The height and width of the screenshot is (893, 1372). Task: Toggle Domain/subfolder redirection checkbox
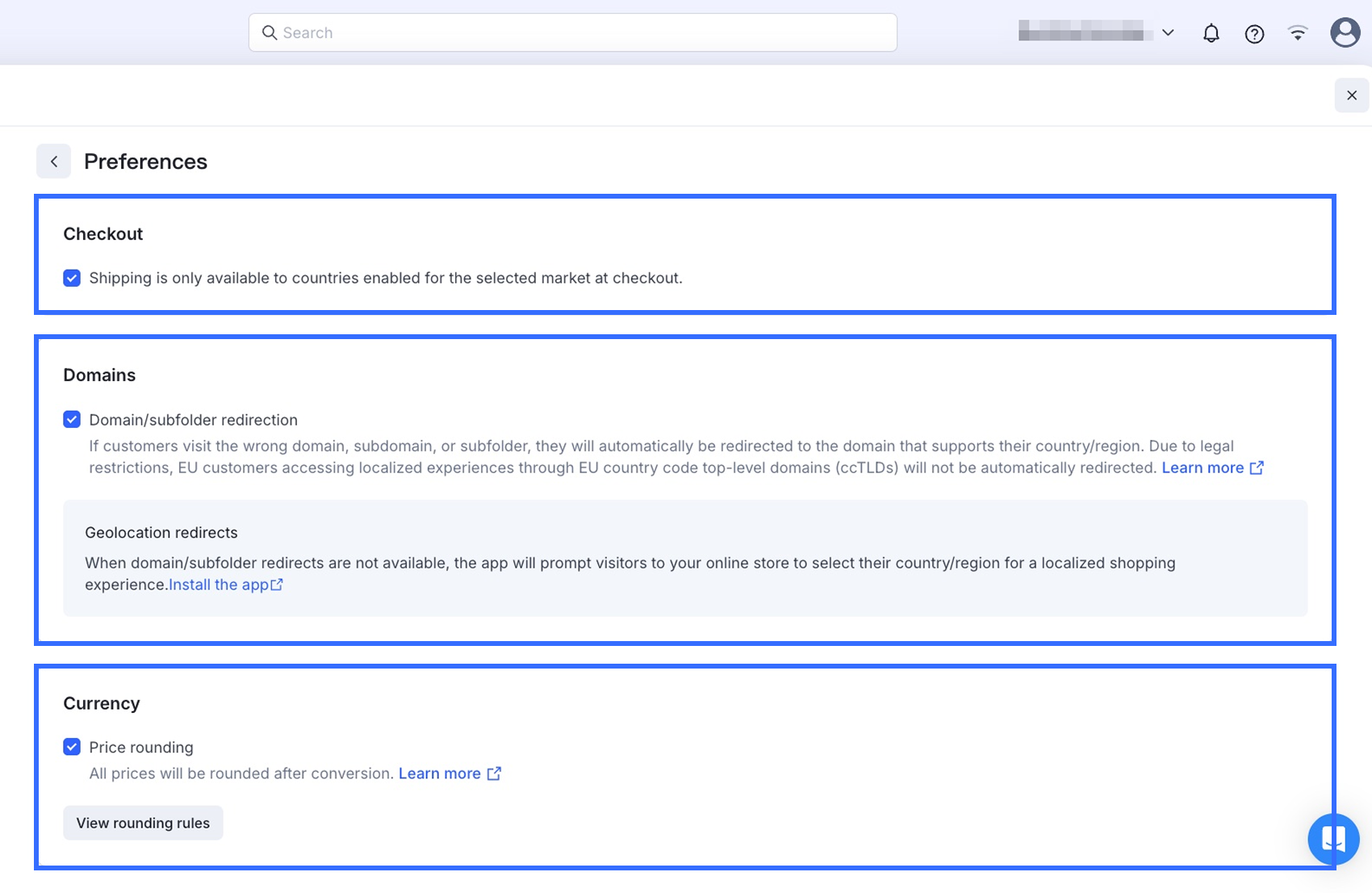(72, 420)
